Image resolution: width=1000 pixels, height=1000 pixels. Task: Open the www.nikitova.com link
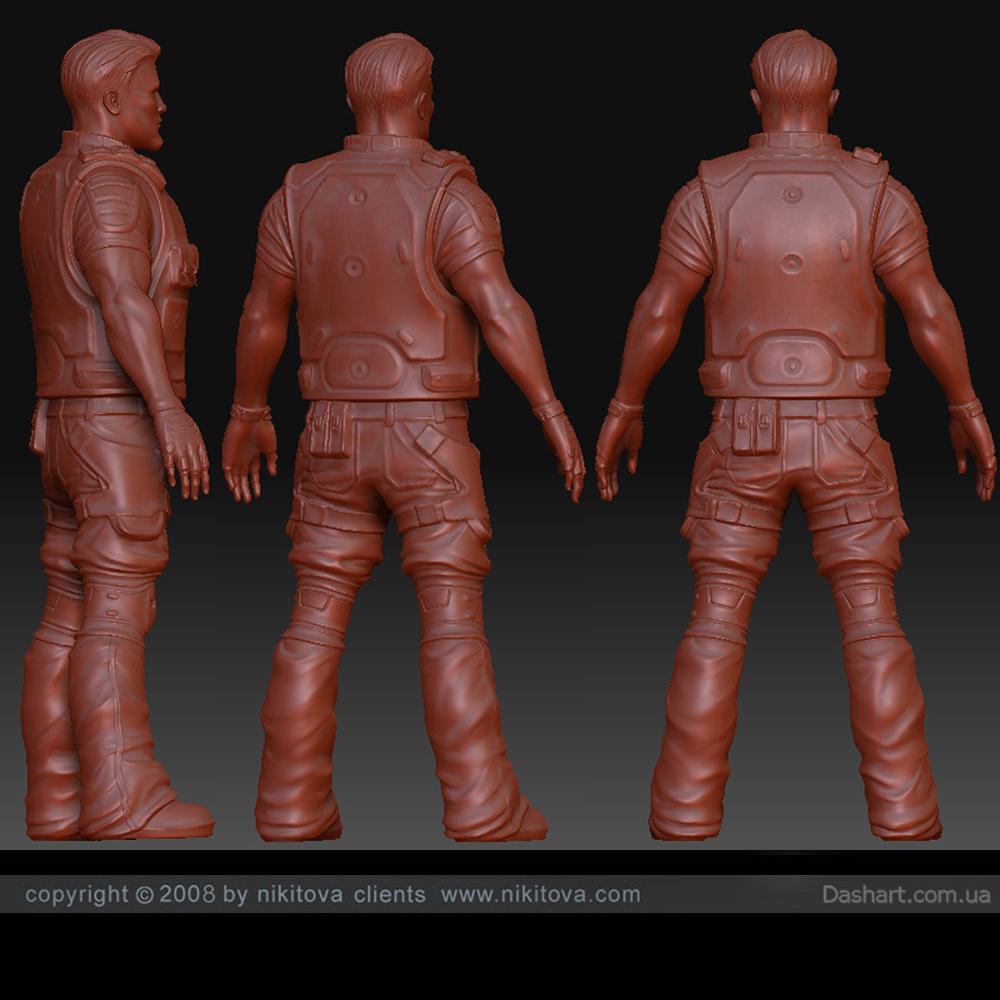[x=540, y=894]
